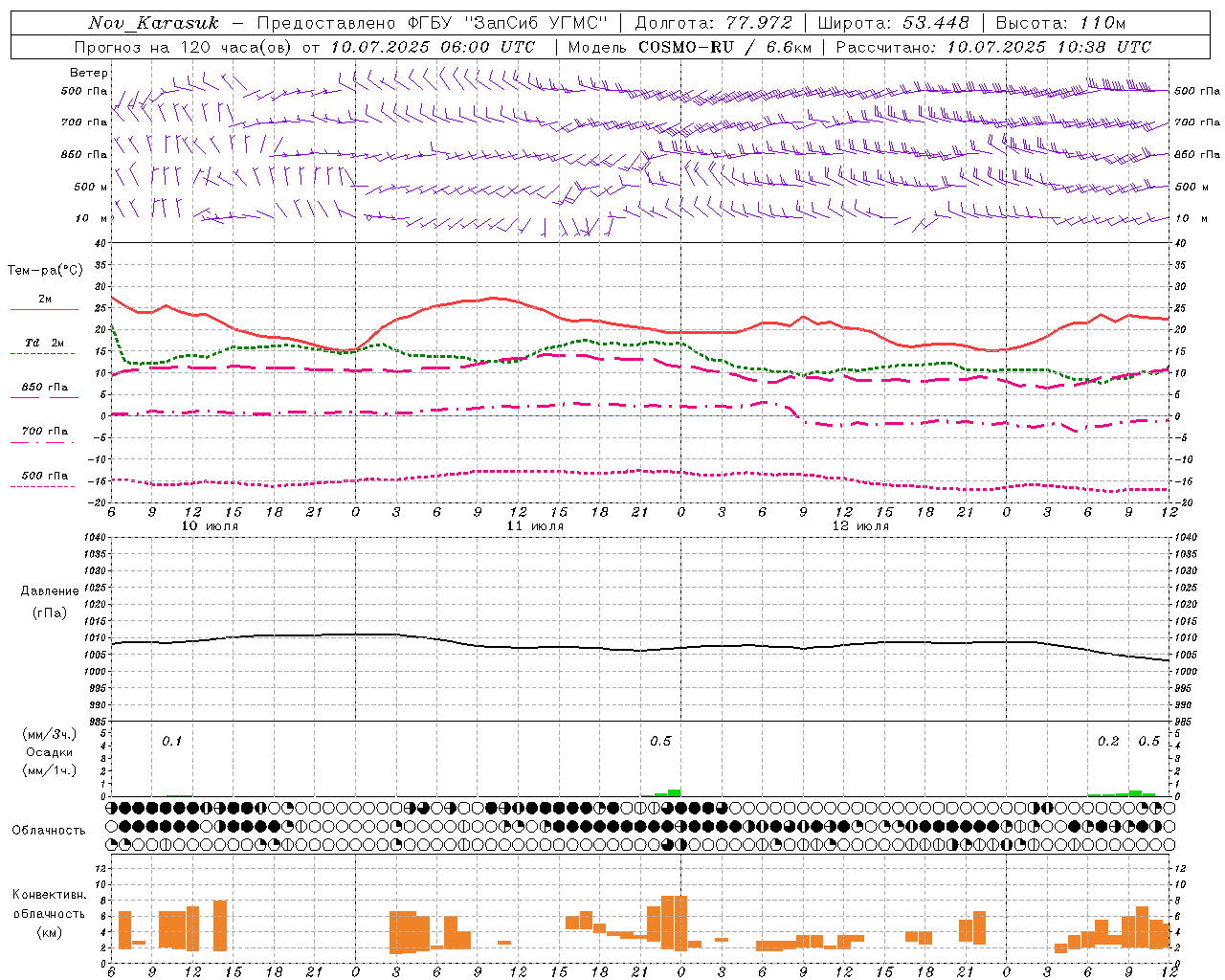Viewport: 1225px width, 980px height.
Task: Click the (км) convective cloud unit
Action: point(50,931)
